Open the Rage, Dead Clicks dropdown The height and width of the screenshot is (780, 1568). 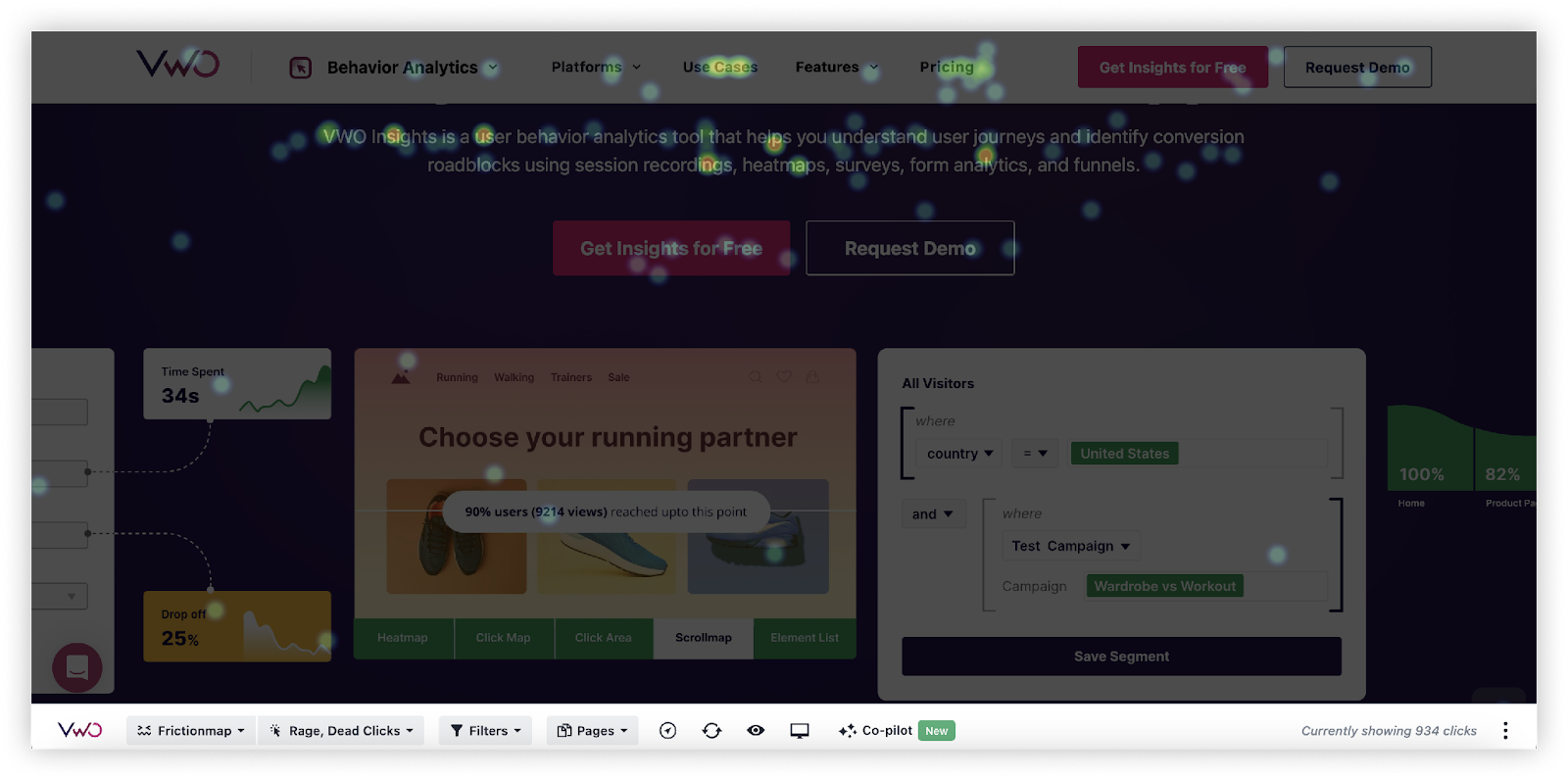point(341,731)
